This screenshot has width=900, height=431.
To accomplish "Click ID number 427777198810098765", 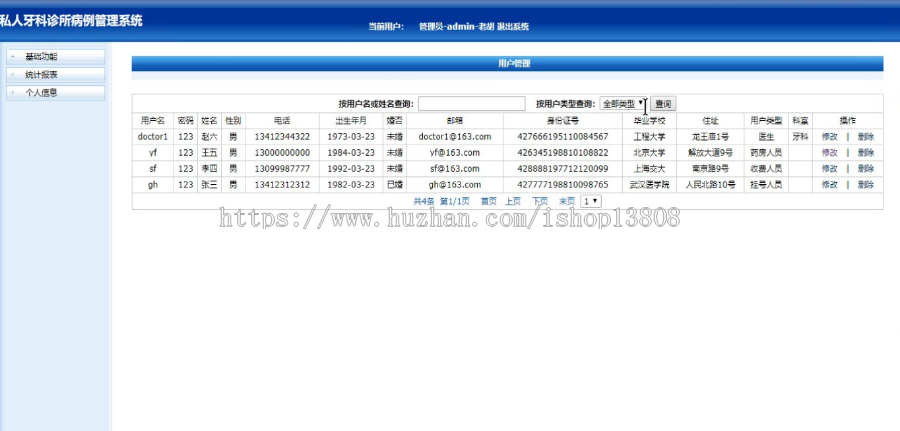I will [x=562, y=185].
